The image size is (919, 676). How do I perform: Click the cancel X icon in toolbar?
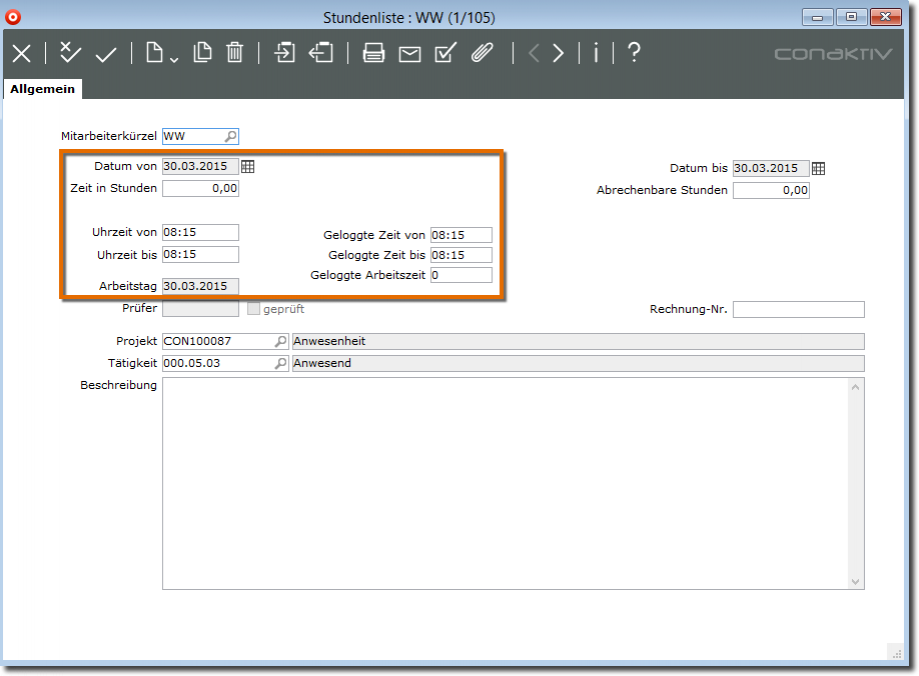click(21, 54)
